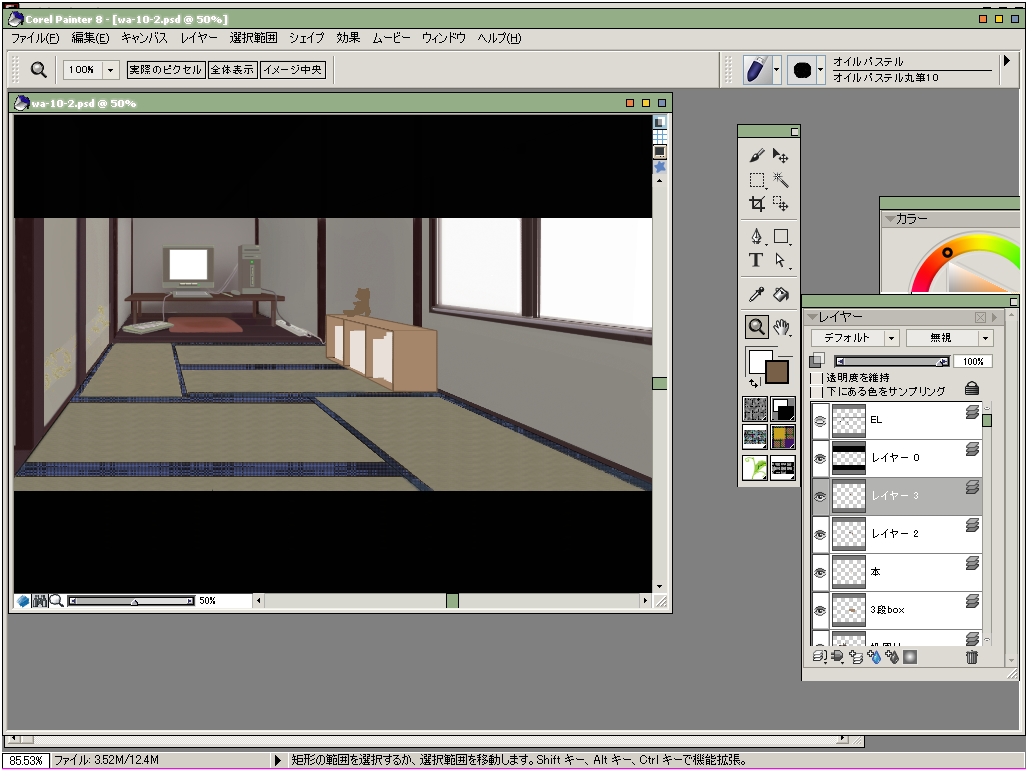Open the 選択範囲 menu
1032x776 pixels.
[x=253, y=38]
